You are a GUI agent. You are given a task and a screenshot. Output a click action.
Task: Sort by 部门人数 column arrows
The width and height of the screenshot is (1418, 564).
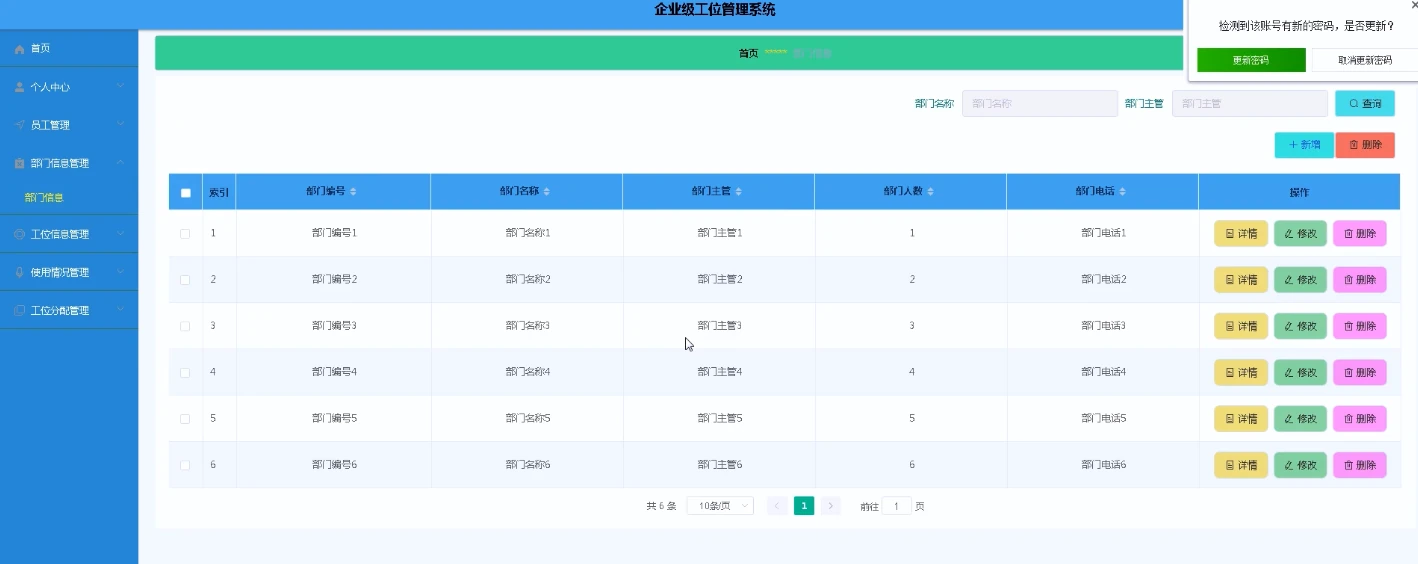(931, 192)
